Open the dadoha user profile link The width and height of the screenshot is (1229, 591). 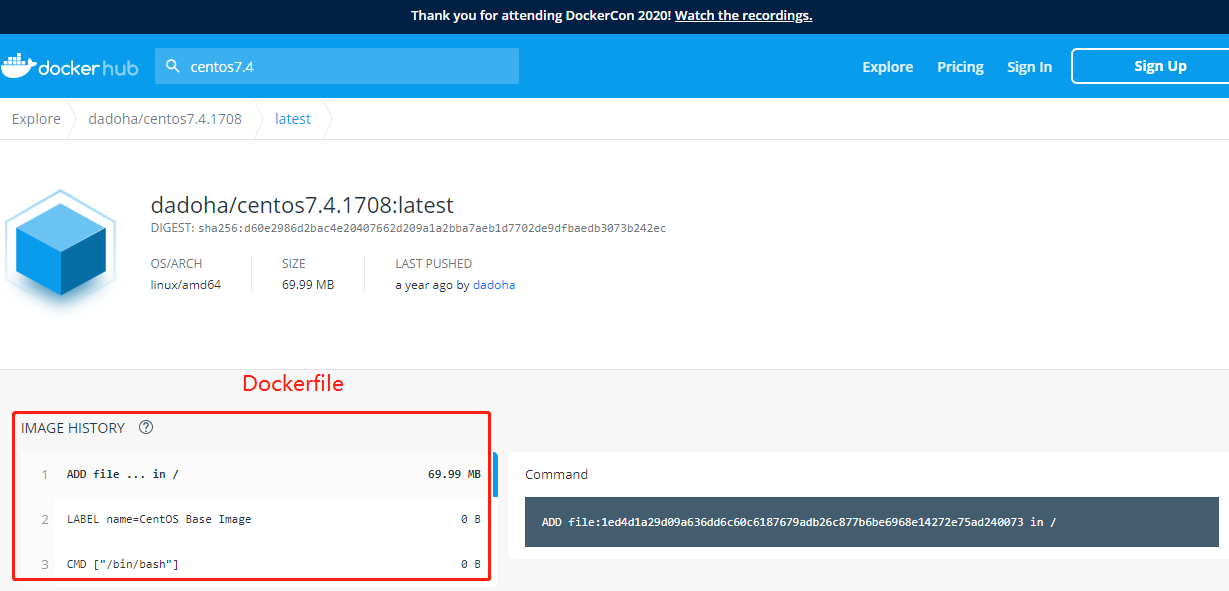[494, 285]
